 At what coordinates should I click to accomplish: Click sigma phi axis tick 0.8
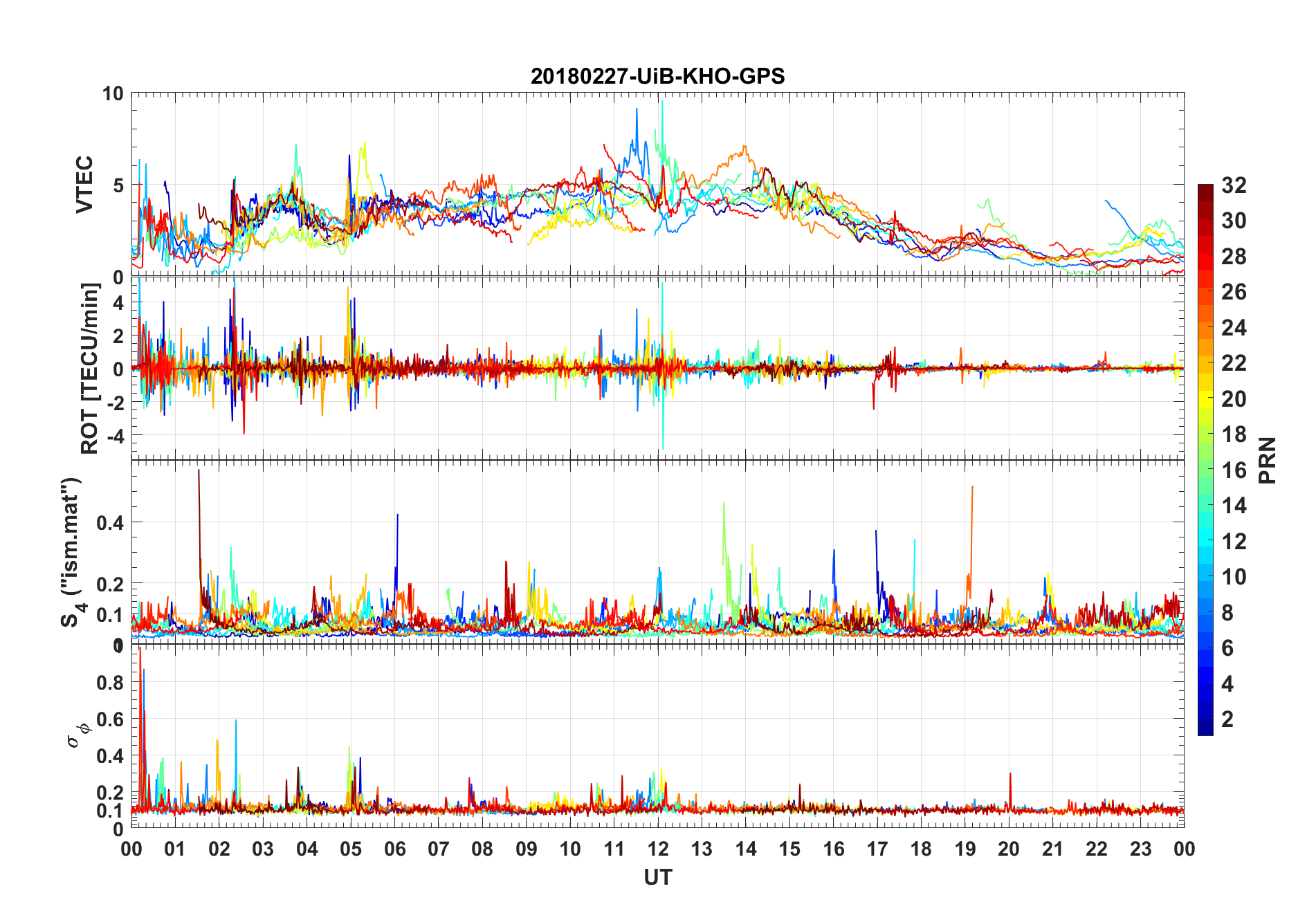[x=111, y=682]
